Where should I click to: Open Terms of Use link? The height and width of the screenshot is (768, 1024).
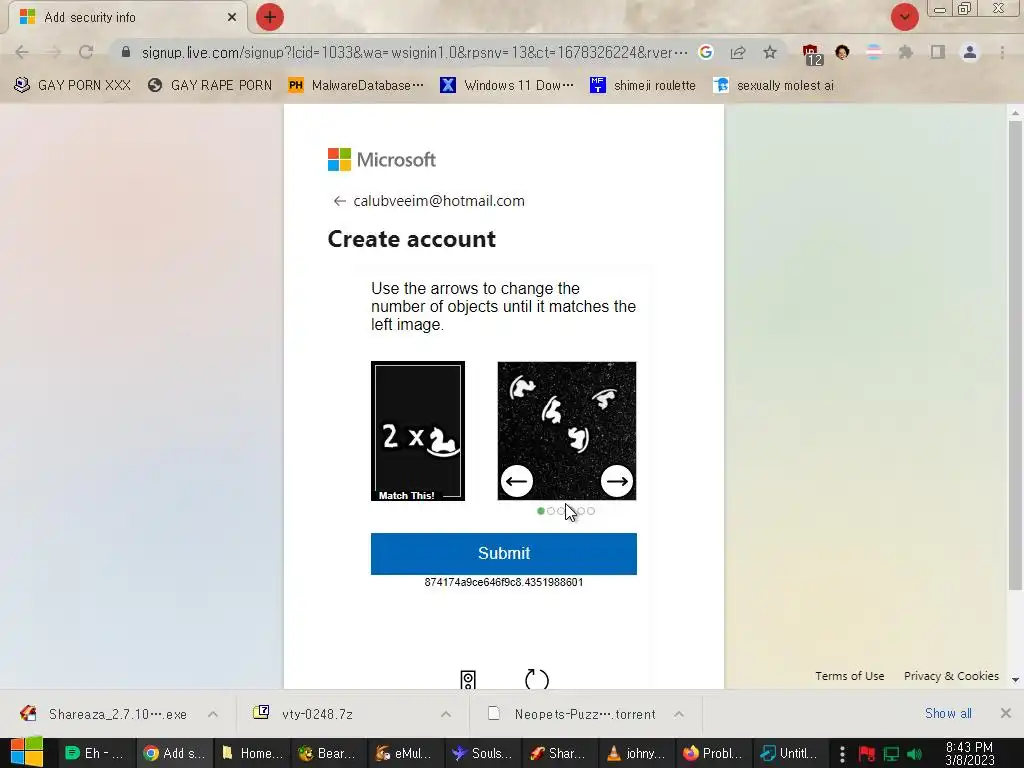[x=850, y=676]
